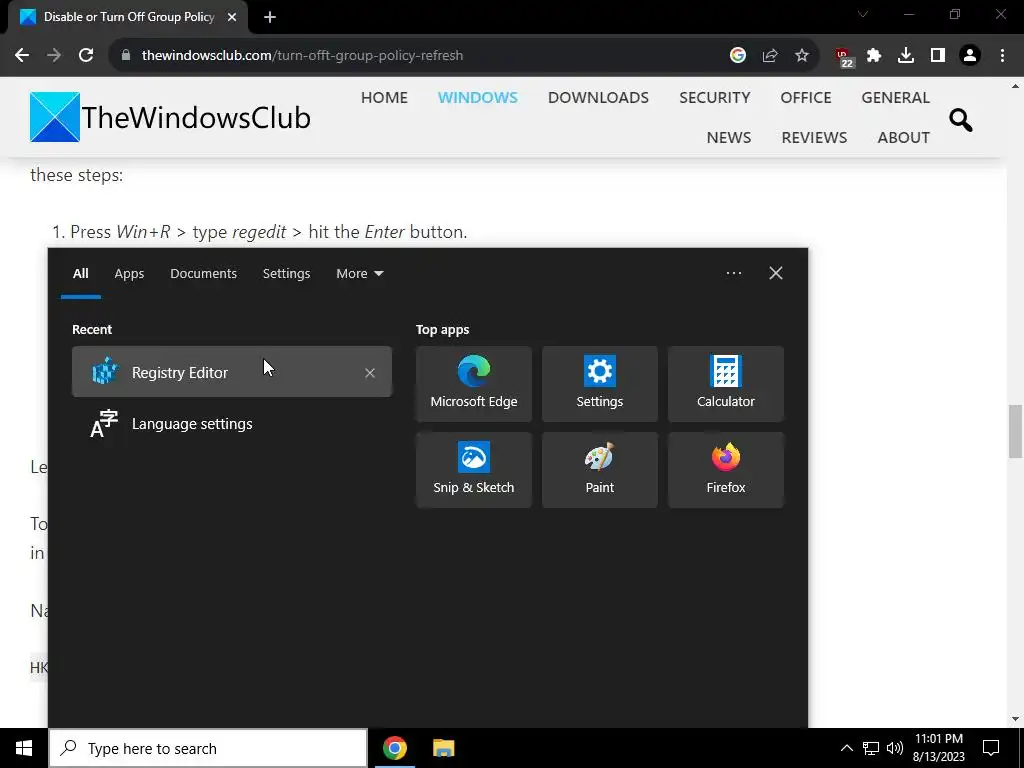Launch Paint from Top apps
This screenshot has height=768, width=1024.
(x=600, y=470)
